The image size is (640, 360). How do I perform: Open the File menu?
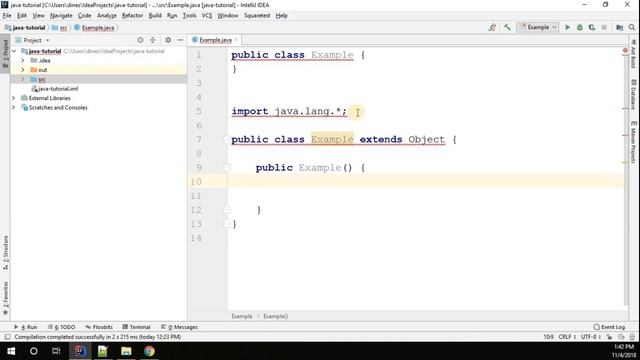7,16
